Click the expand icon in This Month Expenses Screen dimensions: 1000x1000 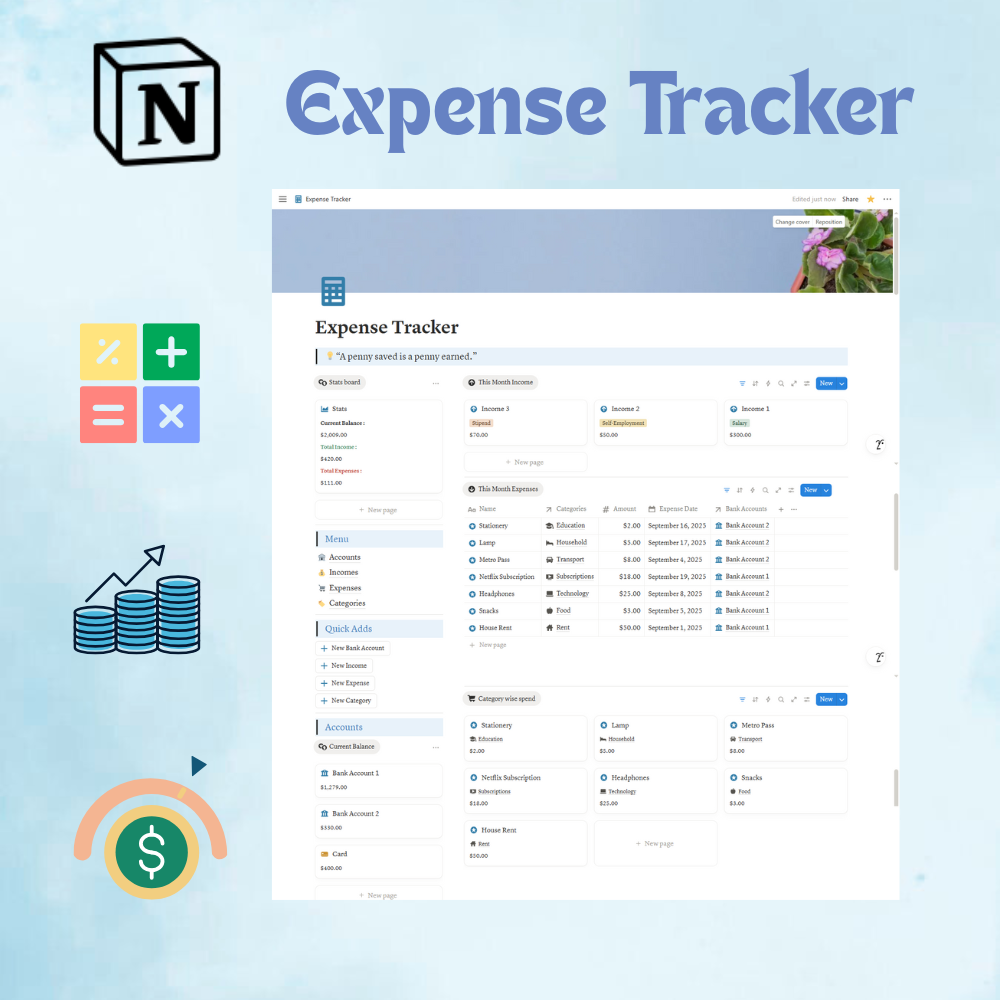click(x=778, y=490)
